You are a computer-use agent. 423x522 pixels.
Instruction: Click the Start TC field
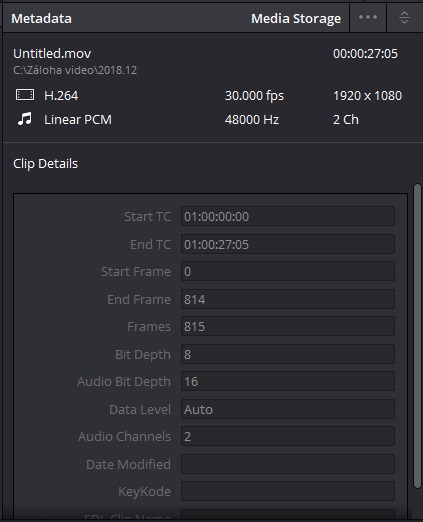pos(288,216)
